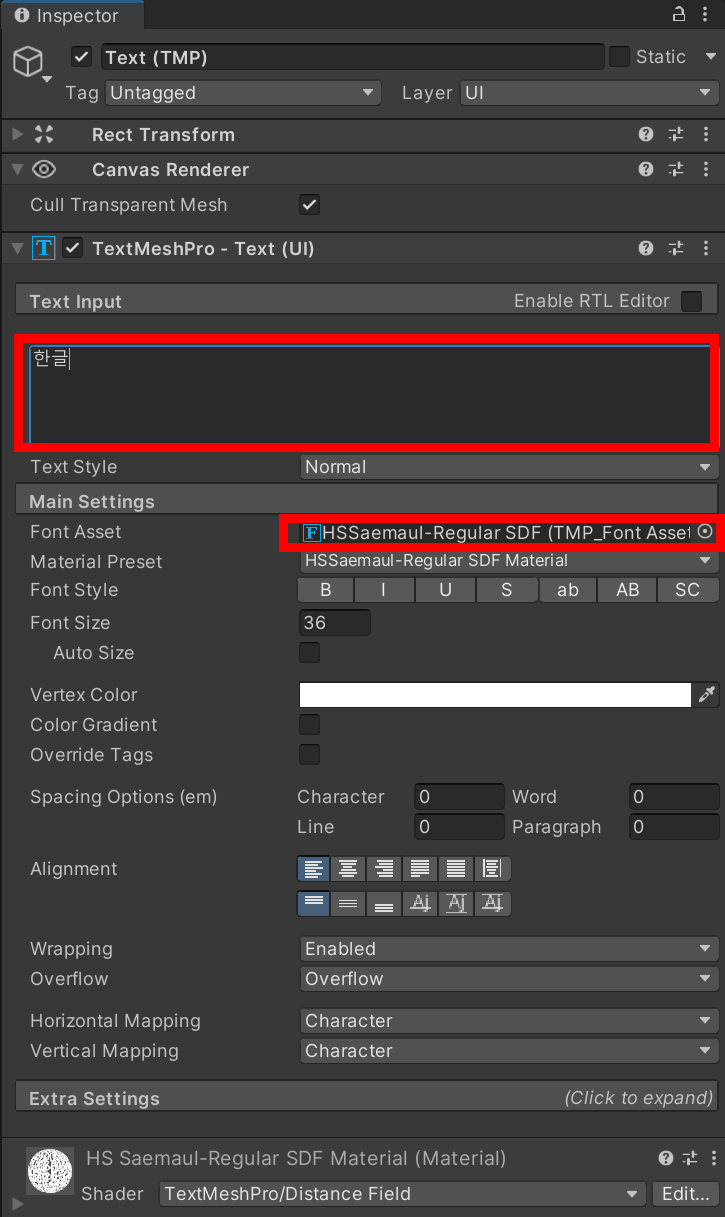Open the Overflow dropdown
The width and height of the screenshot is (725, 1217).
tap(509, 979)
